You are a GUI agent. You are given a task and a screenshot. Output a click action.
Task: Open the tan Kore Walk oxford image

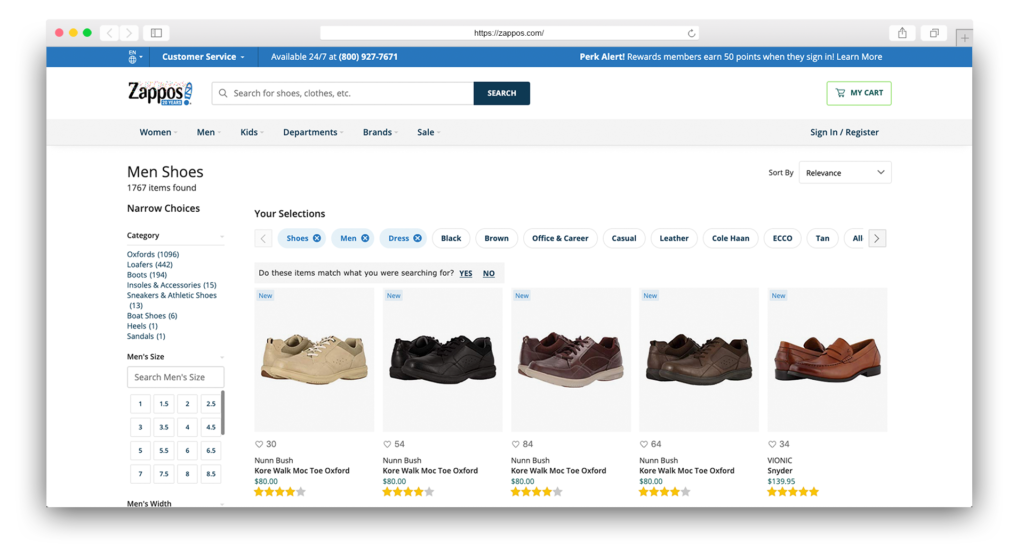coord(314,360)
